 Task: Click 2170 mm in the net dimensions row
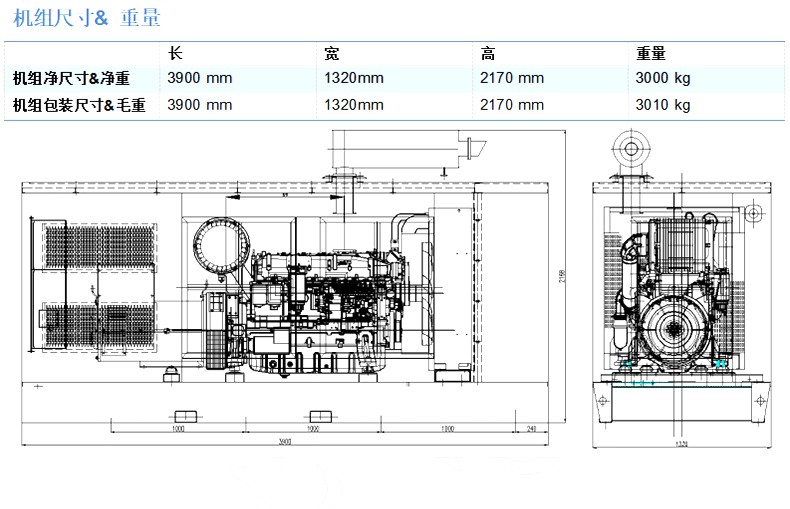512,78
